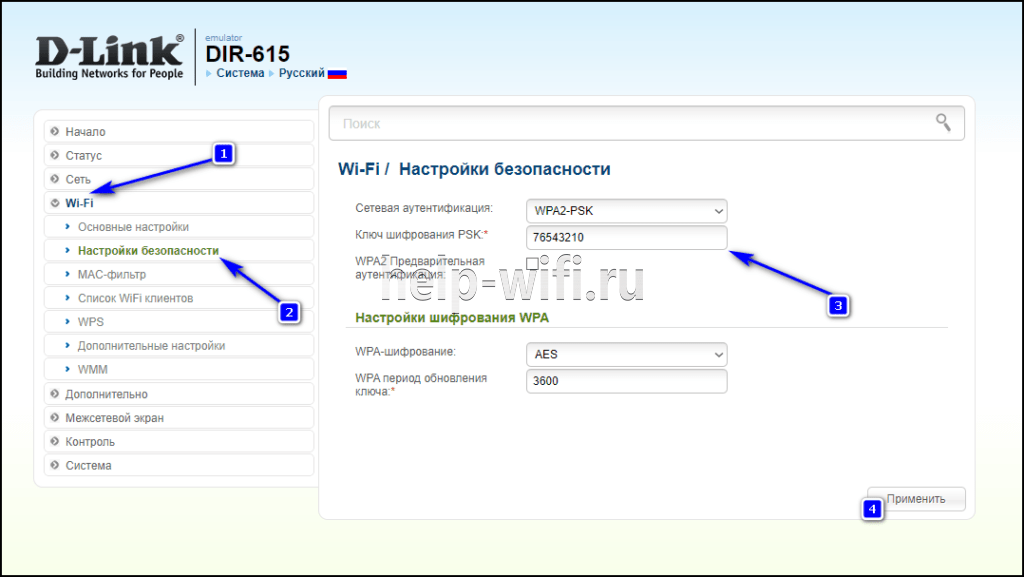
Task: Click Настройки шифрования WPA heading
Action: pyautogui.click(x=452, y=318)
